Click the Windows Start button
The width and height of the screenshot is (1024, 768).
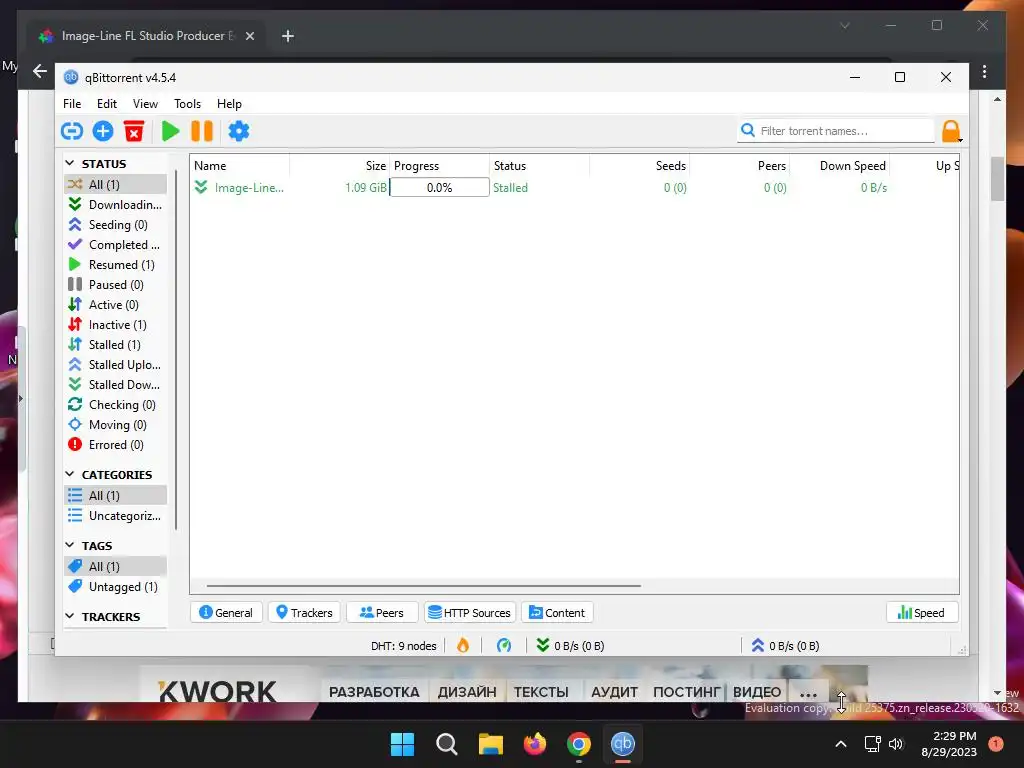click(x=402, y=744)
